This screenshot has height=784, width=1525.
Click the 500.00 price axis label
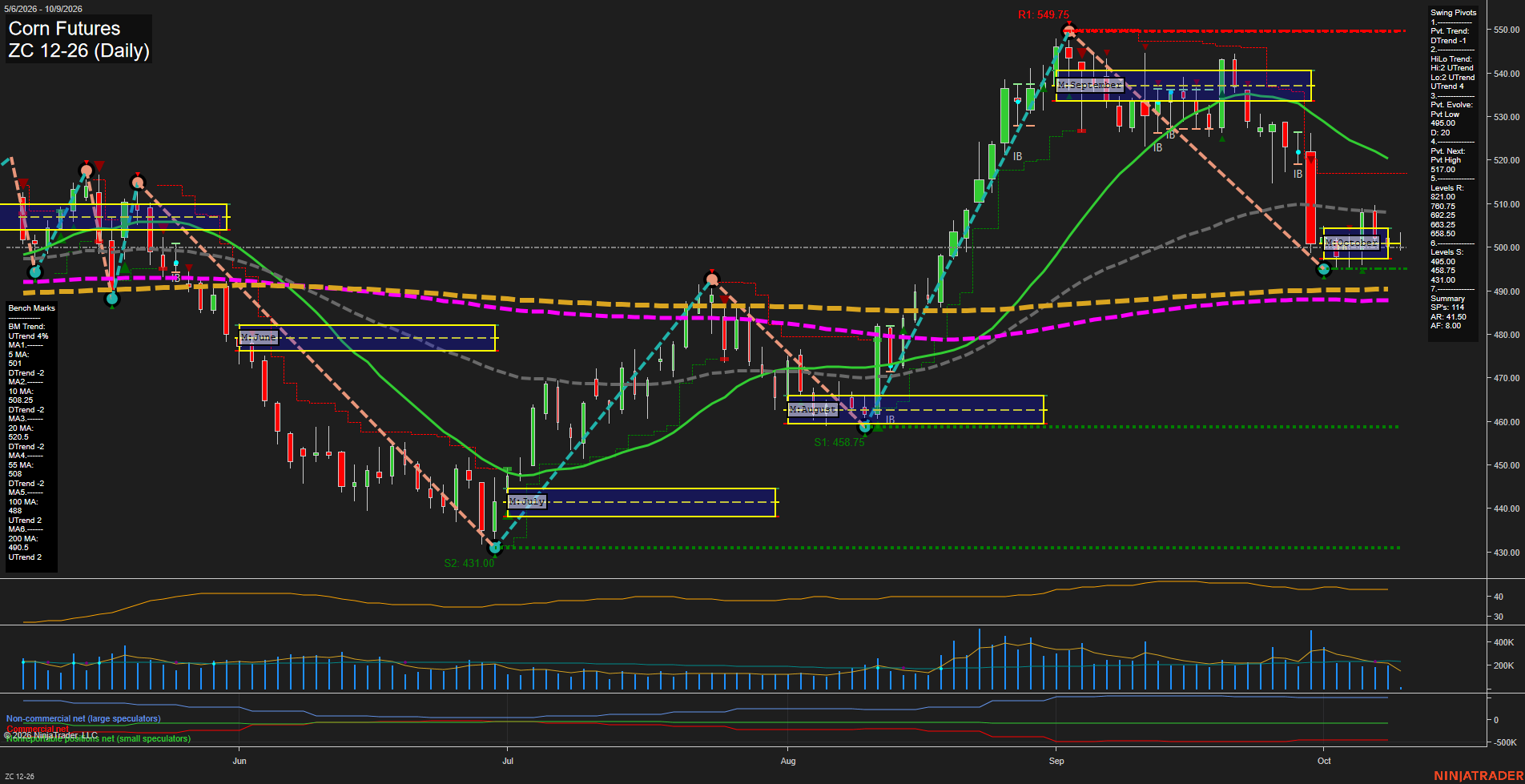pyautogui.click(x=1507, y=247)
